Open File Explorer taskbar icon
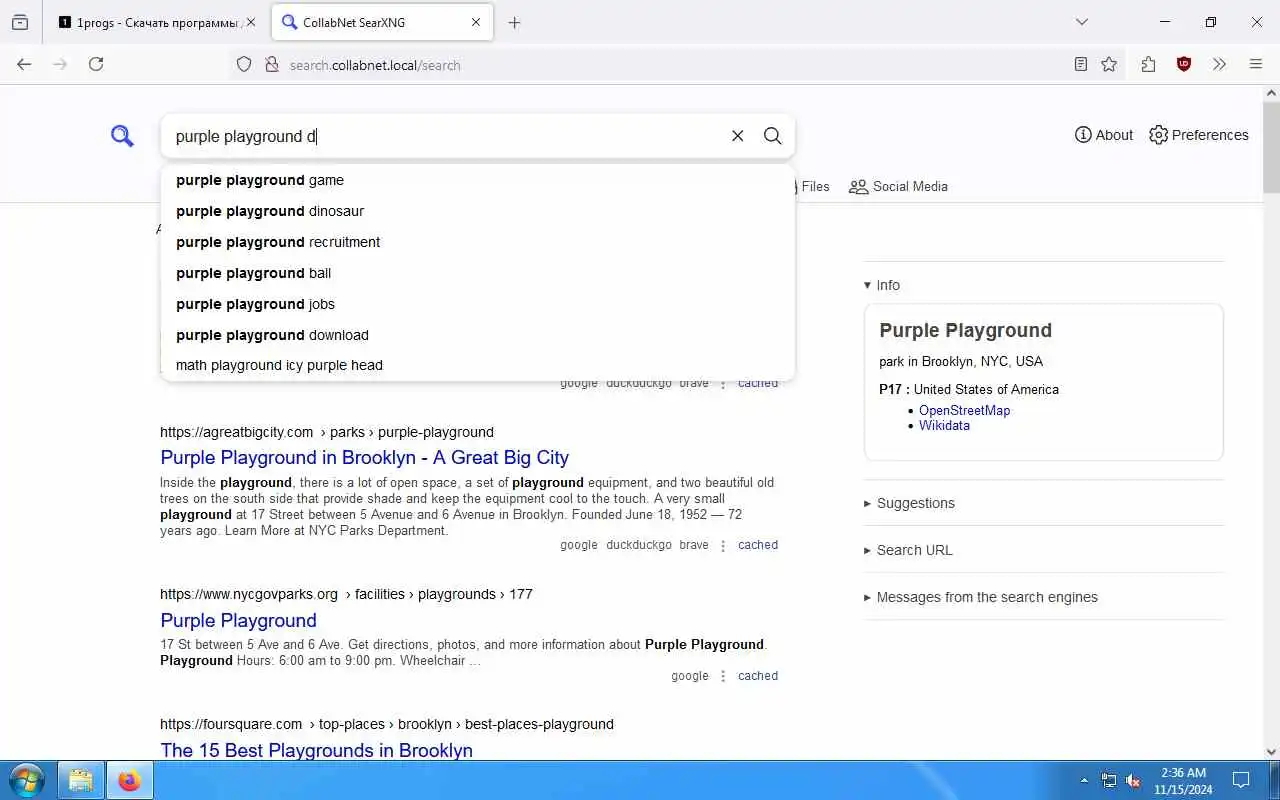The height and width of the screenshot is (800, 1280). (80, 780)
